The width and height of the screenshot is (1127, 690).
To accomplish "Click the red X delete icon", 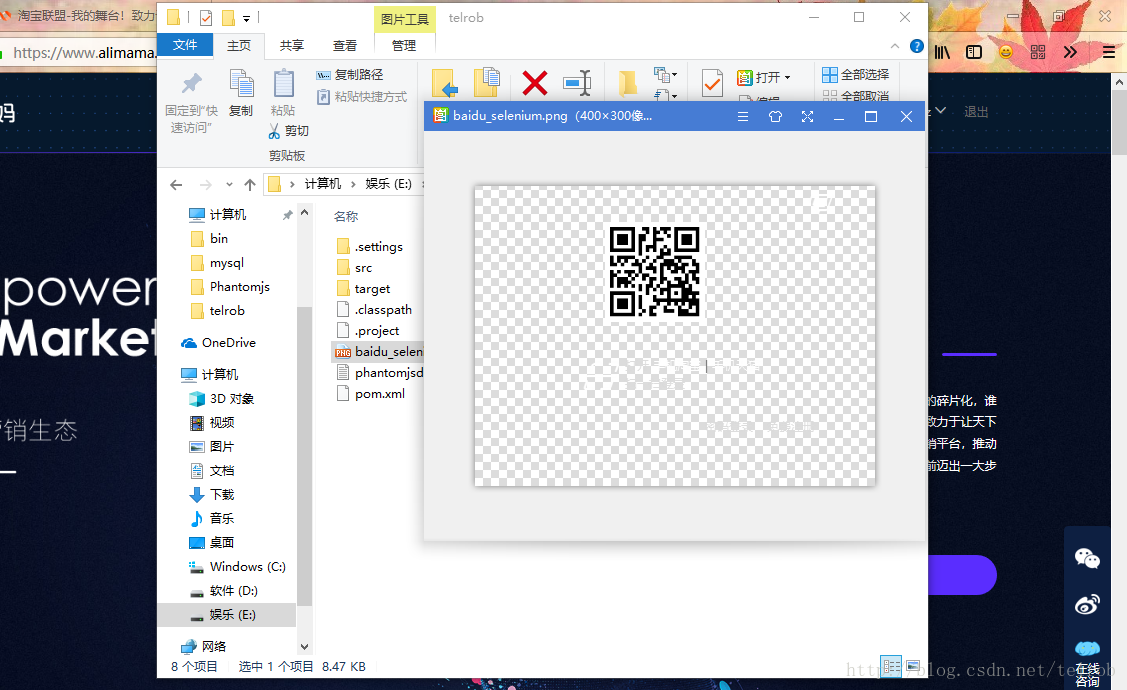I will pos(535,83).
